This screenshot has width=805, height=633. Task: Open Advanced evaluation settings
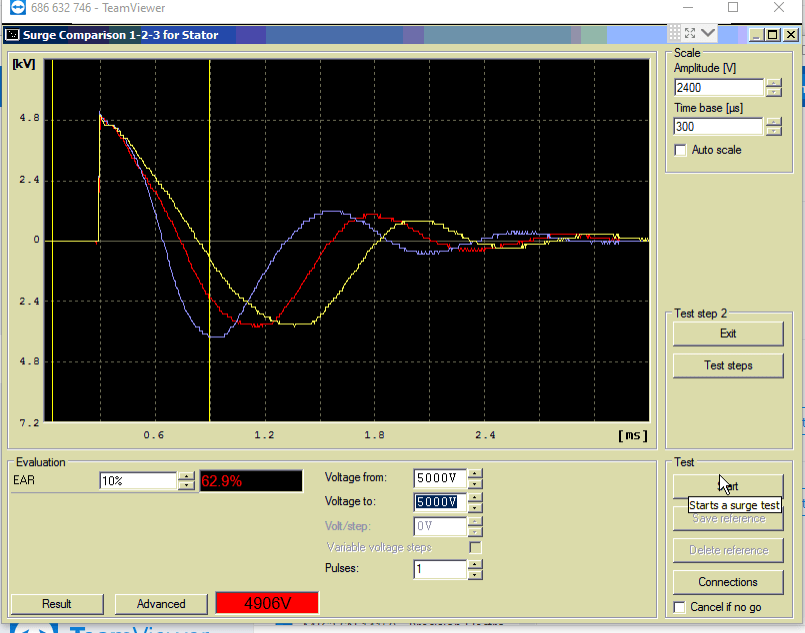160,604
